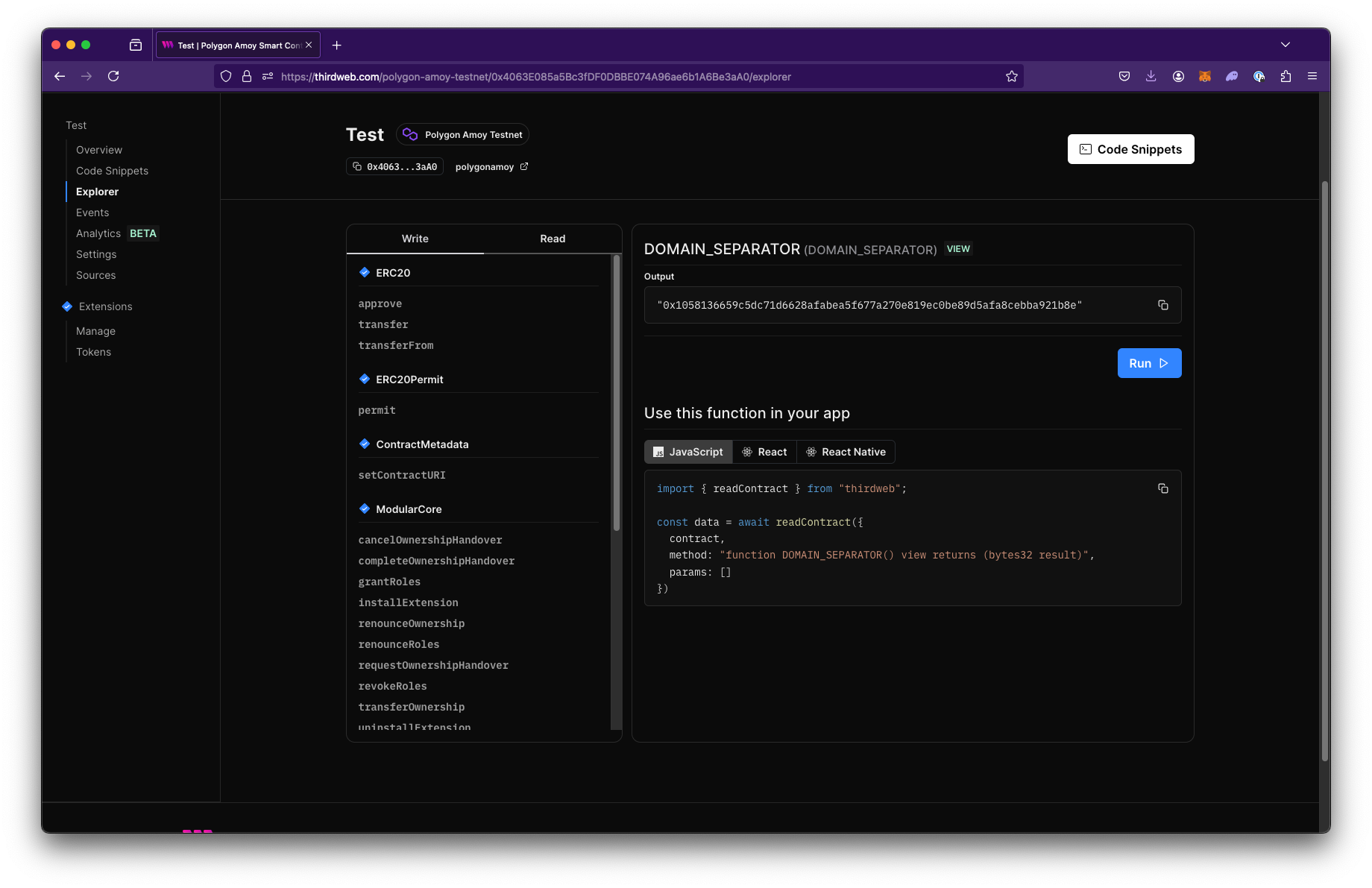Open the extensions puzzle icon
Image resolution: width=1372 pixels, height=888 pixels.
1286,76
